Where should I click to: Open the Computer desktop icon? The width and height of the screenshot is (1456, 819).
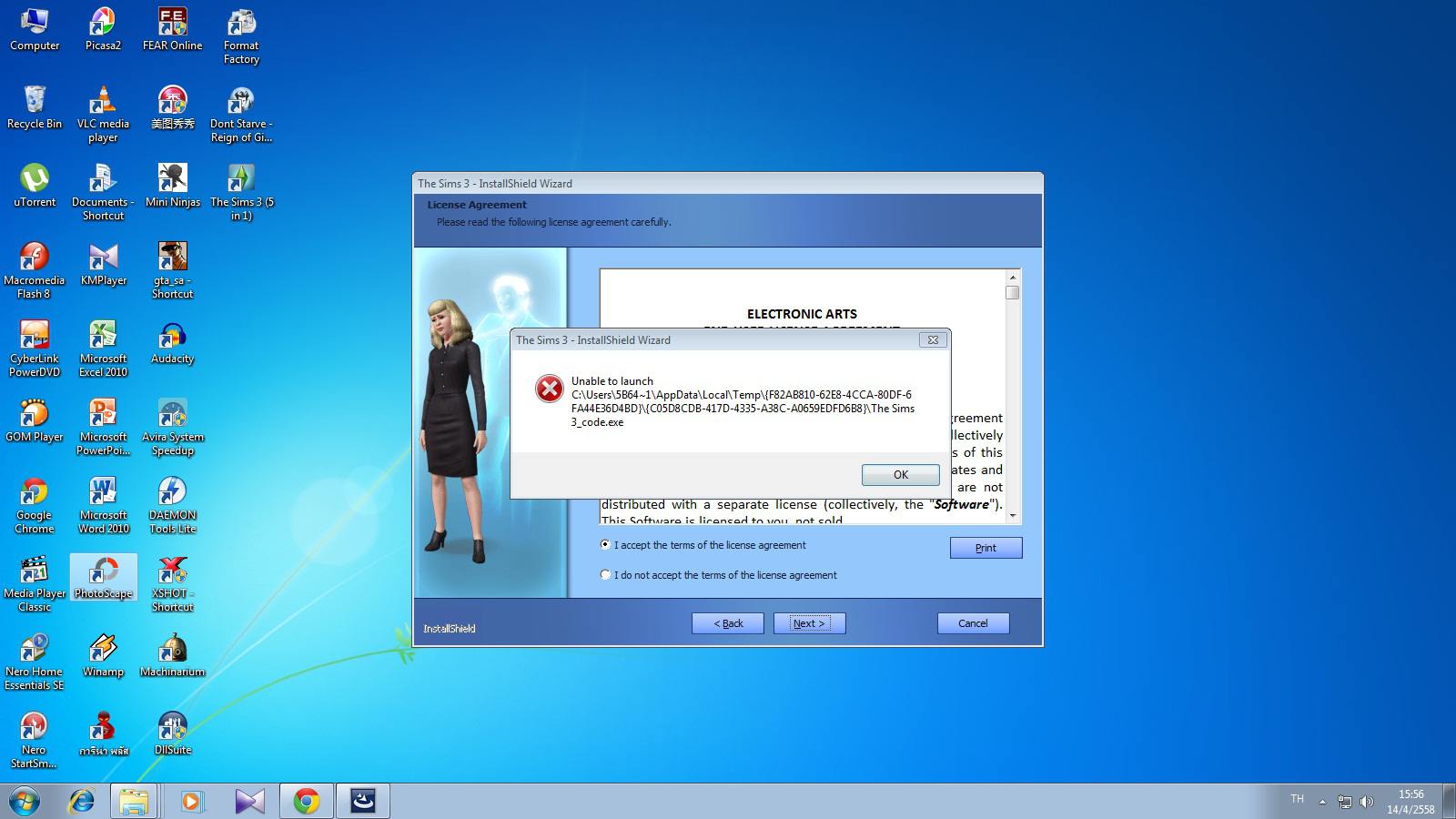(35, 29)
